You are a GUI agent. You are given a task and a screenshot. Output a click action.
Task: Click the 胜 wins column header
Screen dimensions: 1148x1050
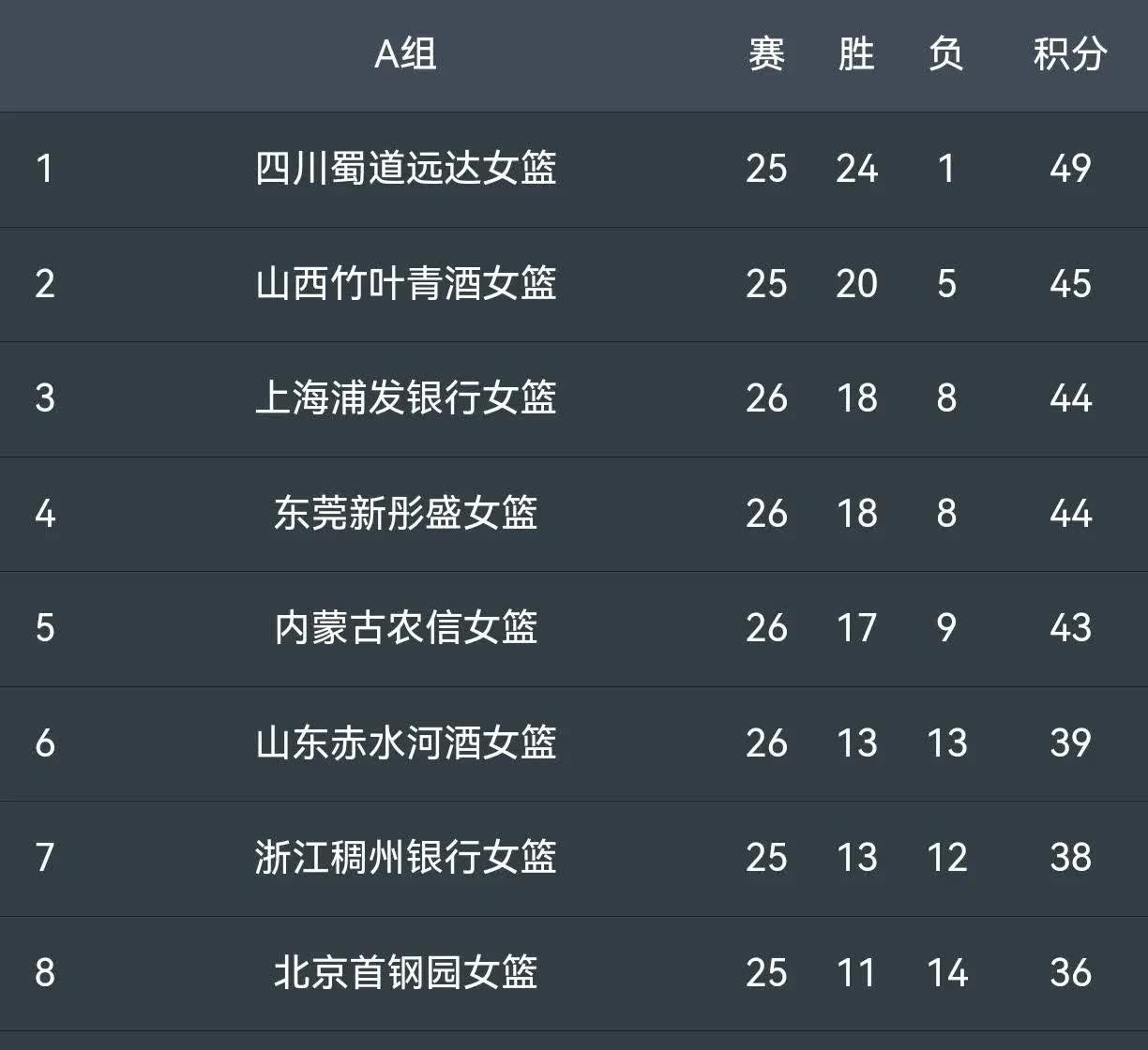coord(855,54)
